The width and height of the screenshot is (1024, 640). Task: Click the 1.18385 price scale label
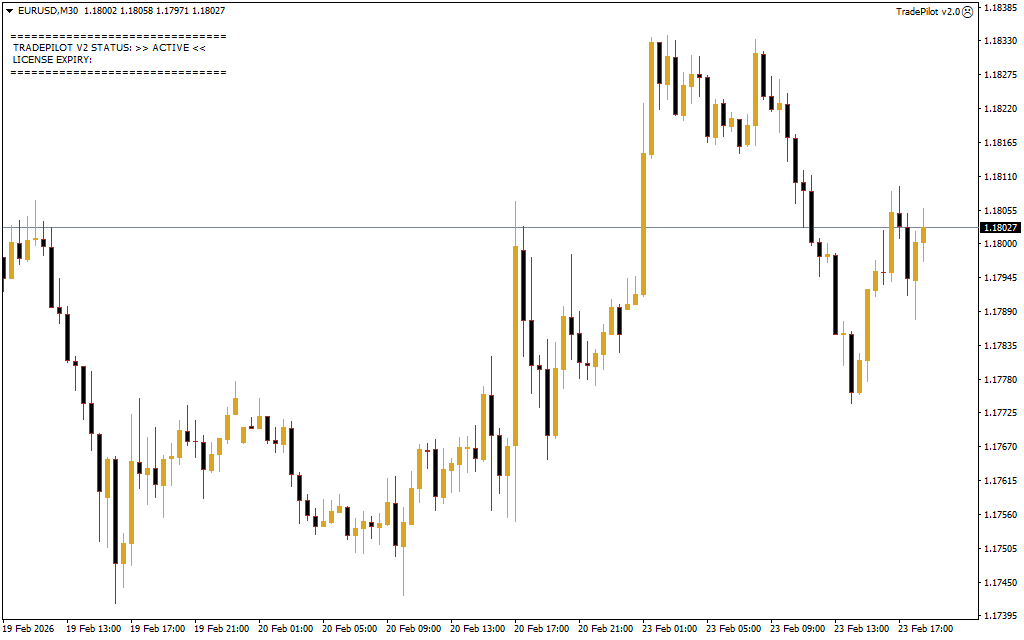coord(1000,7)
